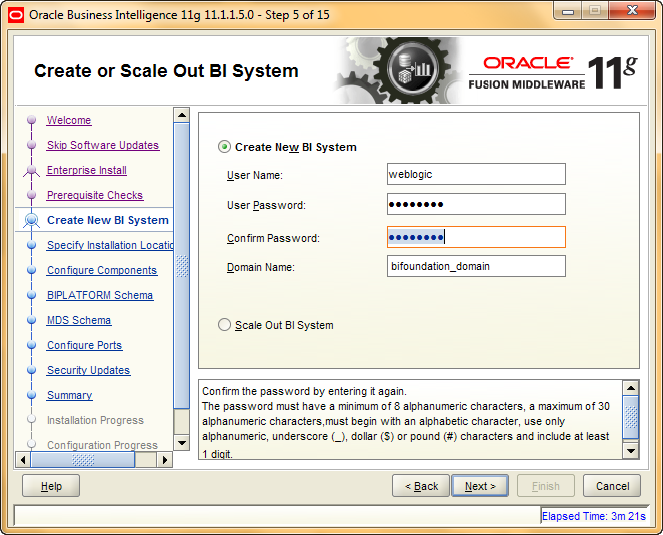Image resolution: width=663 pixels, height=535 pixels.
Task: Click the Welcome step bullet icon
Action: tap(31, 120)
